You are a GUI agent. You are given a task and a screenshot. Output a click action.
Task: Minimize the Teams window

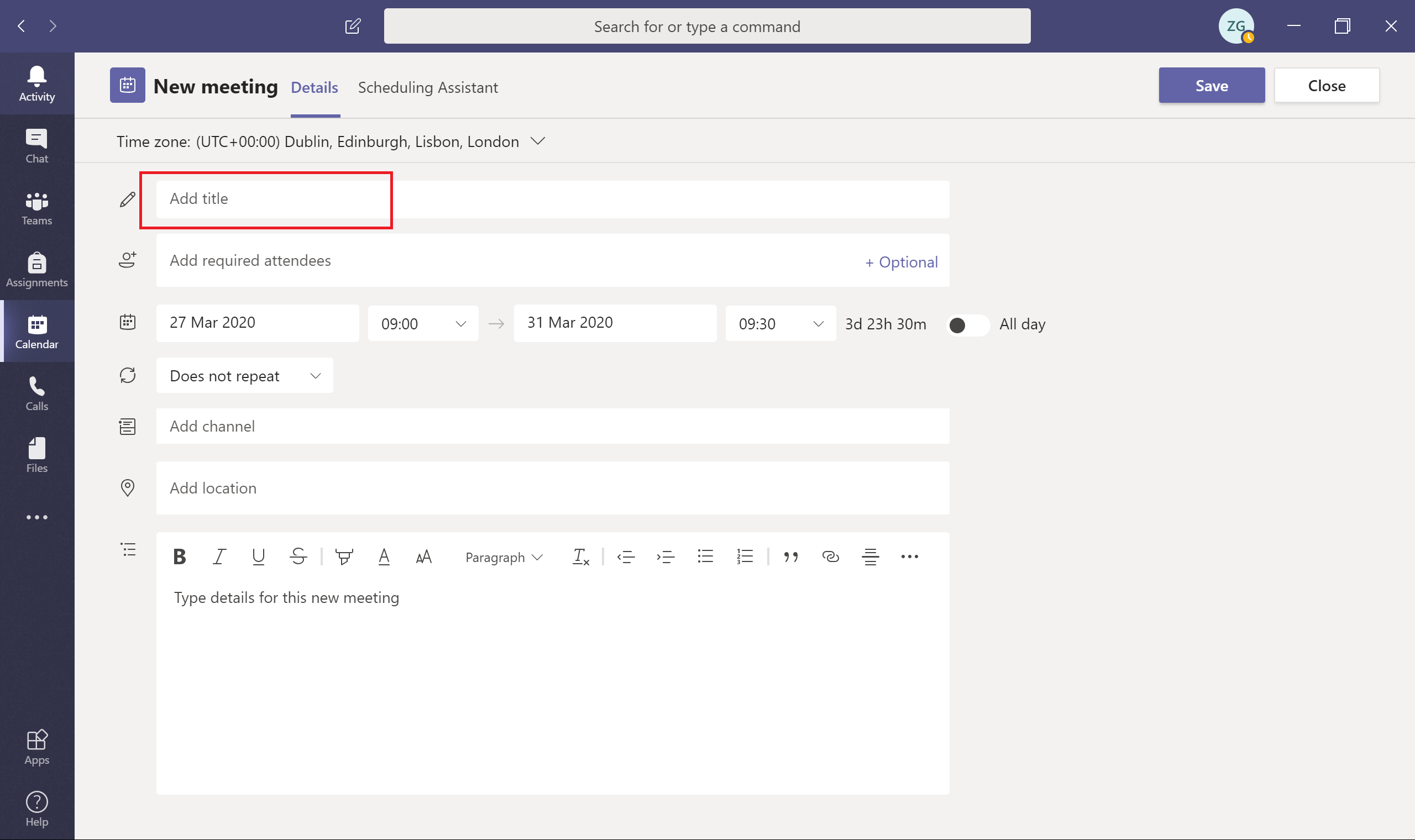[x=1293, y=26]
